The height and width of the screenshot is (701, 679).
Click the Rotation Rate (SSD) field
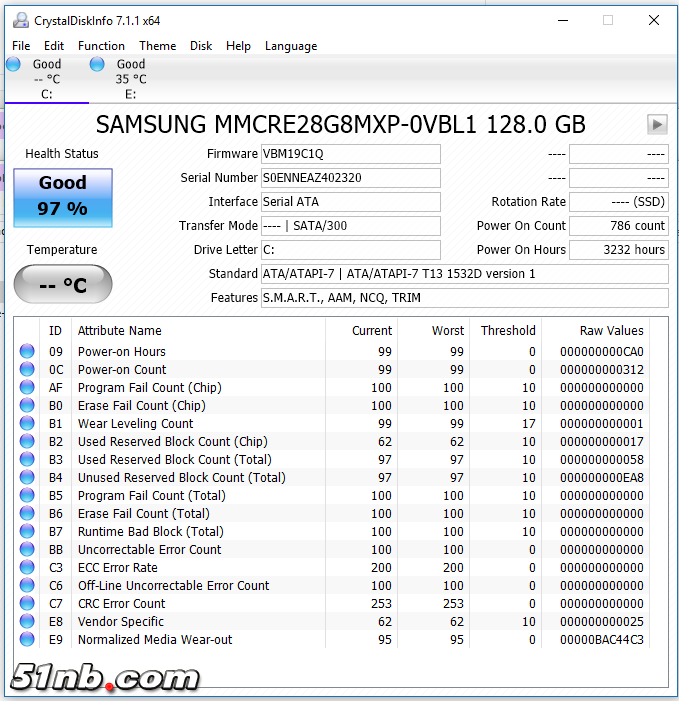[x=619, y=202]
